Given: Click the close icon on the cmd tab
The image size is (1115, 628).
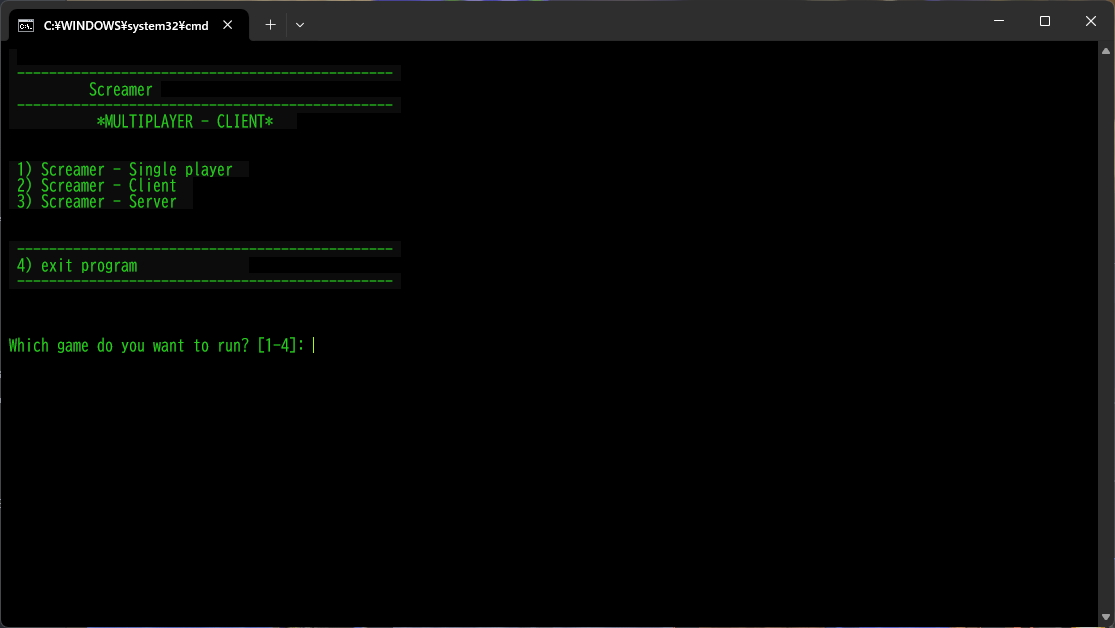Looking at the screenshot, I should (x=227, y=25).
